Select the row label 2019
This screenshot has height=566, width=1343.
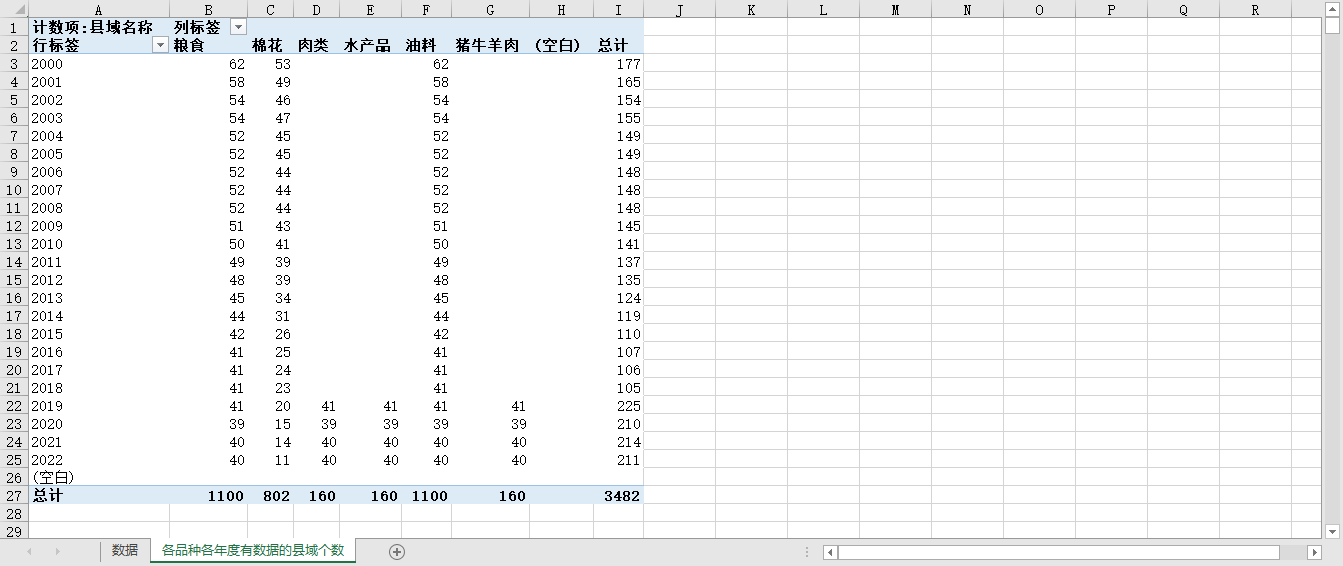pos(98,405)
